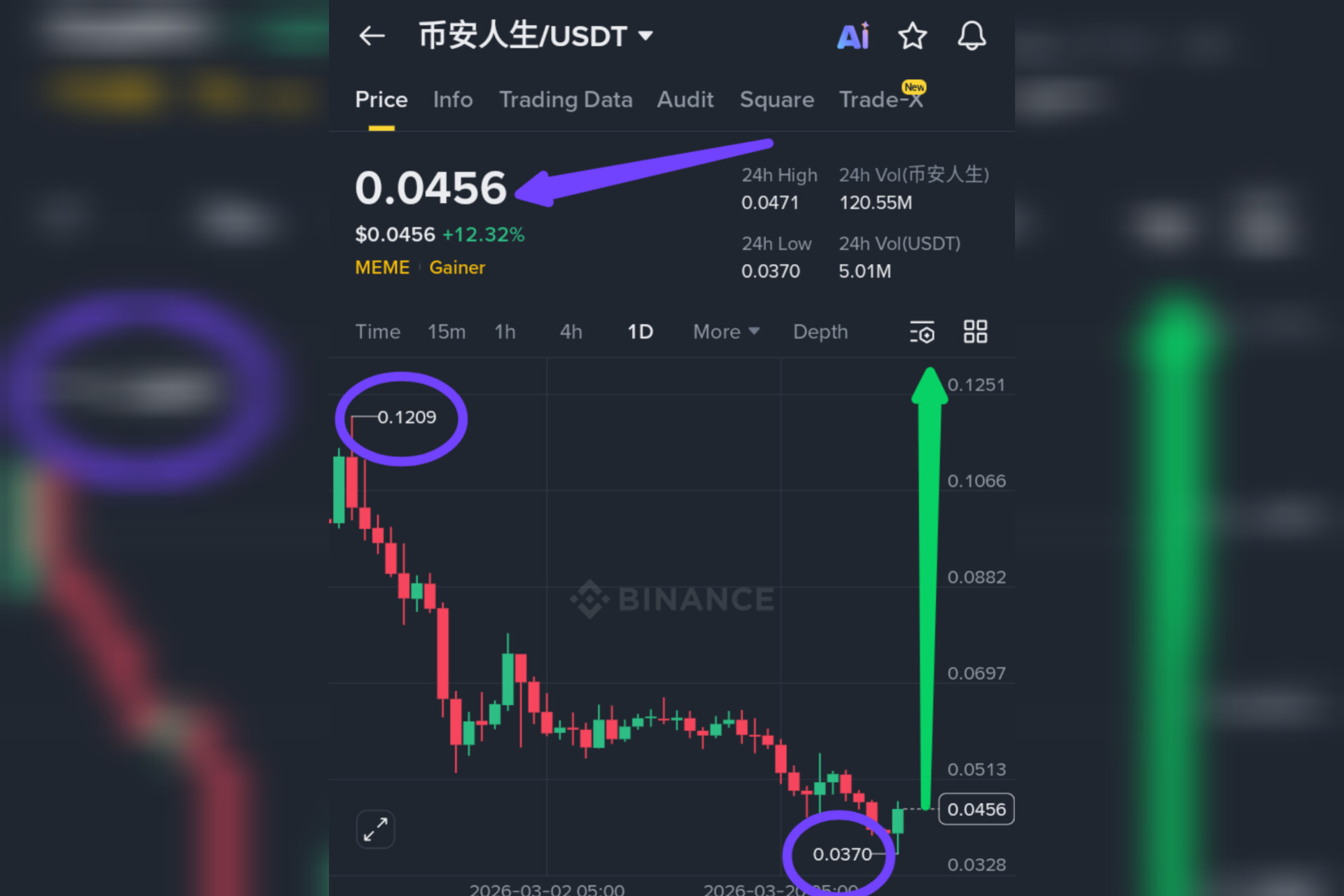
Task: Open chart indicator settings icon
Action: tap(922, 332)
